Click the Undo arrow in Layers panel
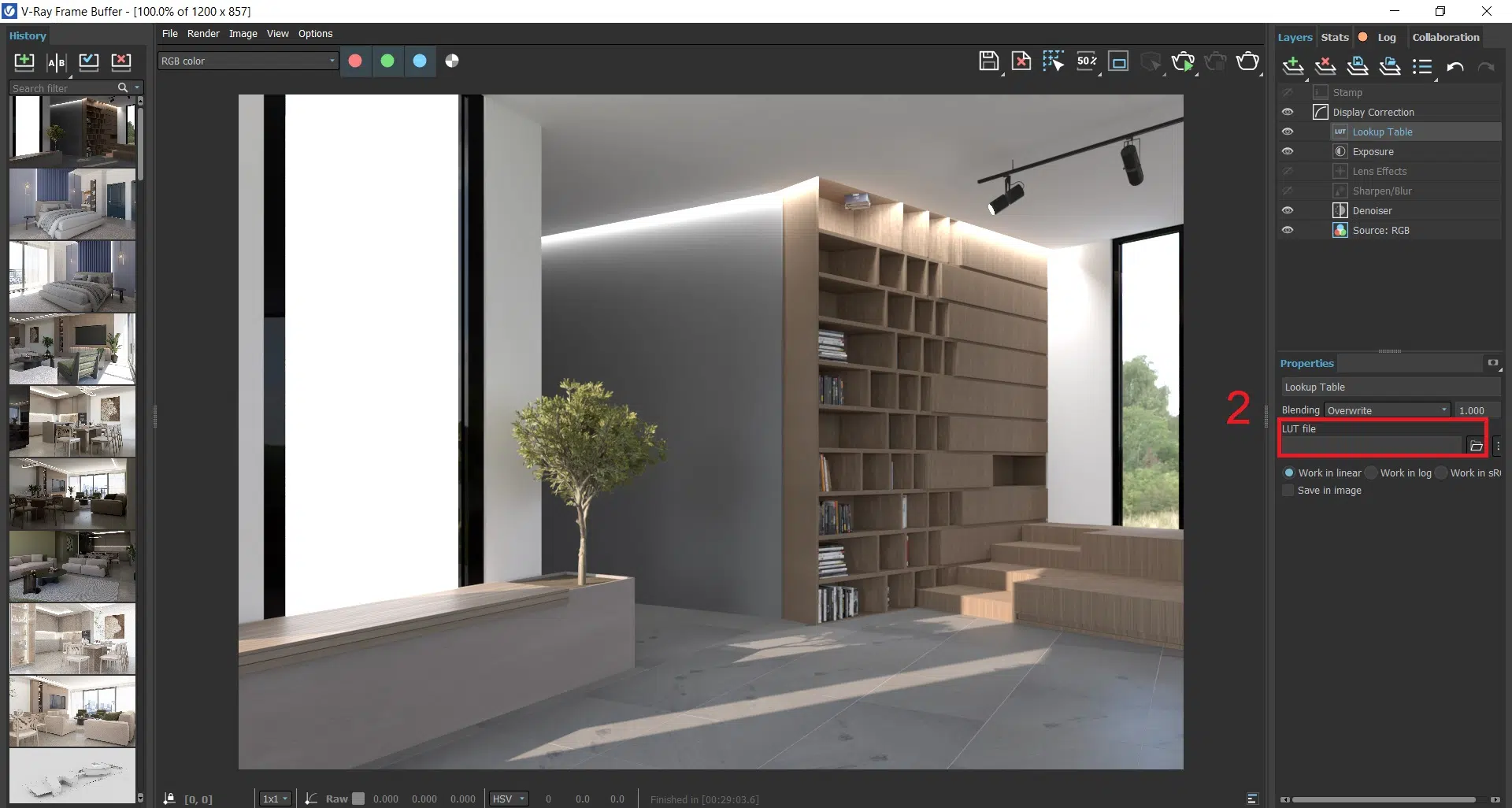 (x=1455, y=67)
